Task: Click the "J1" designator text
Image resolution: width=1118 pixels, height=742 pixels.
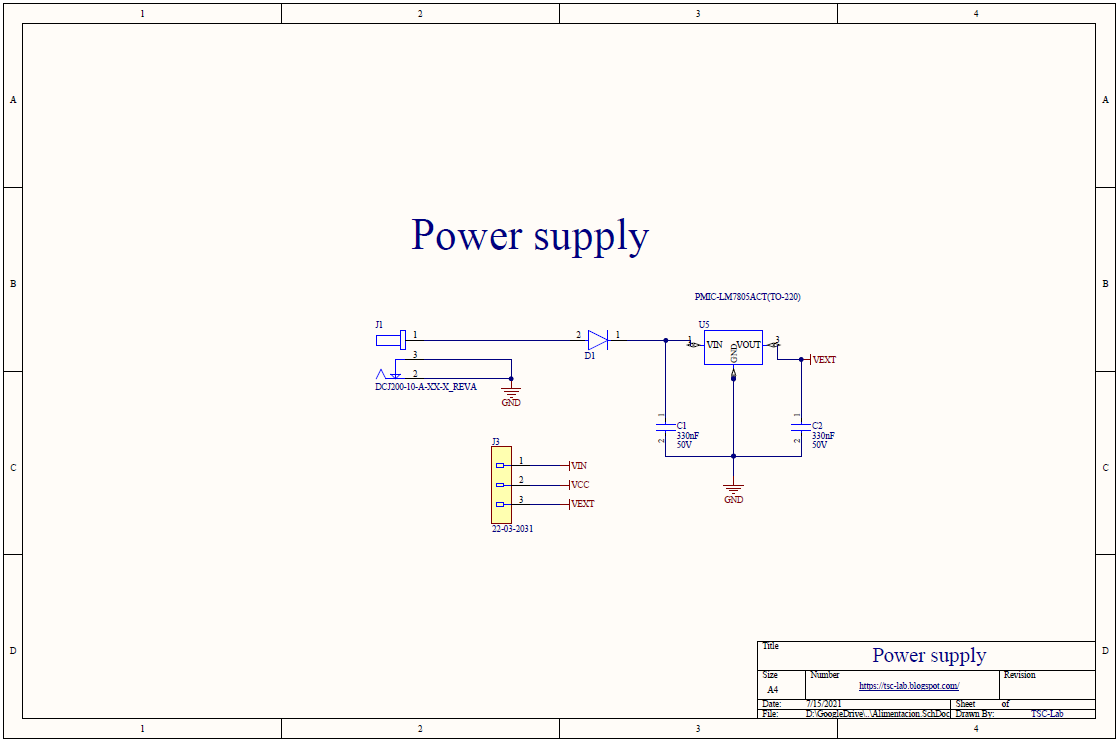Action: pyautogui.click(x=379, y=324)
